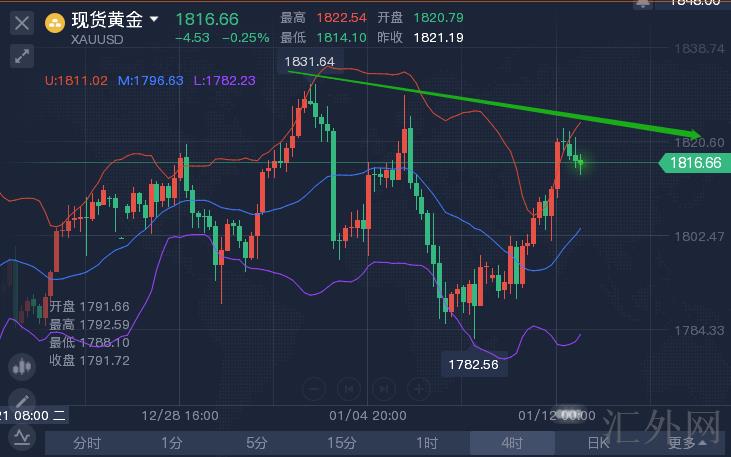Switch to 日K daily chart tab

(597, 442)
